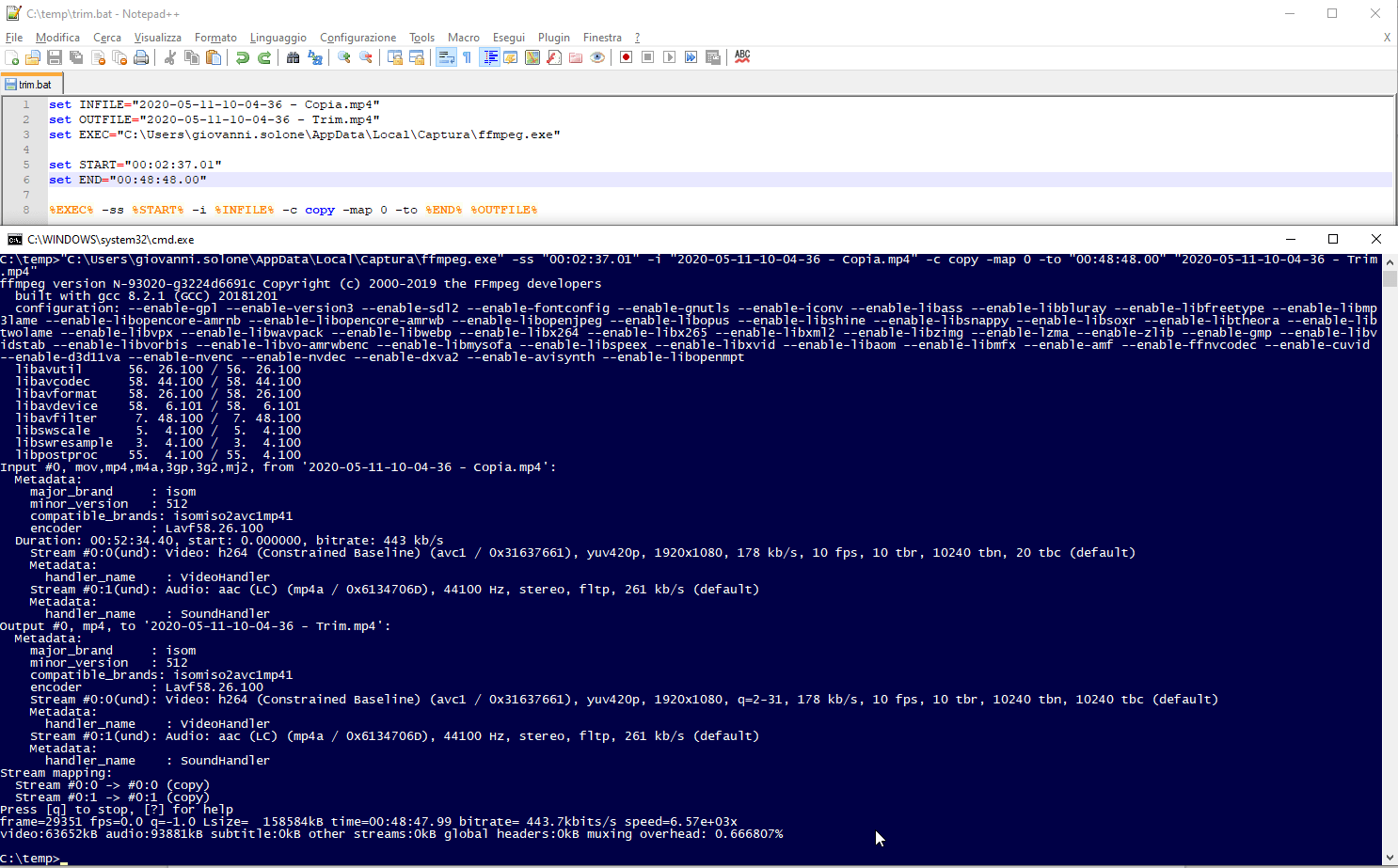Click the set START="00:02:37.01" line

pos(135,165)
